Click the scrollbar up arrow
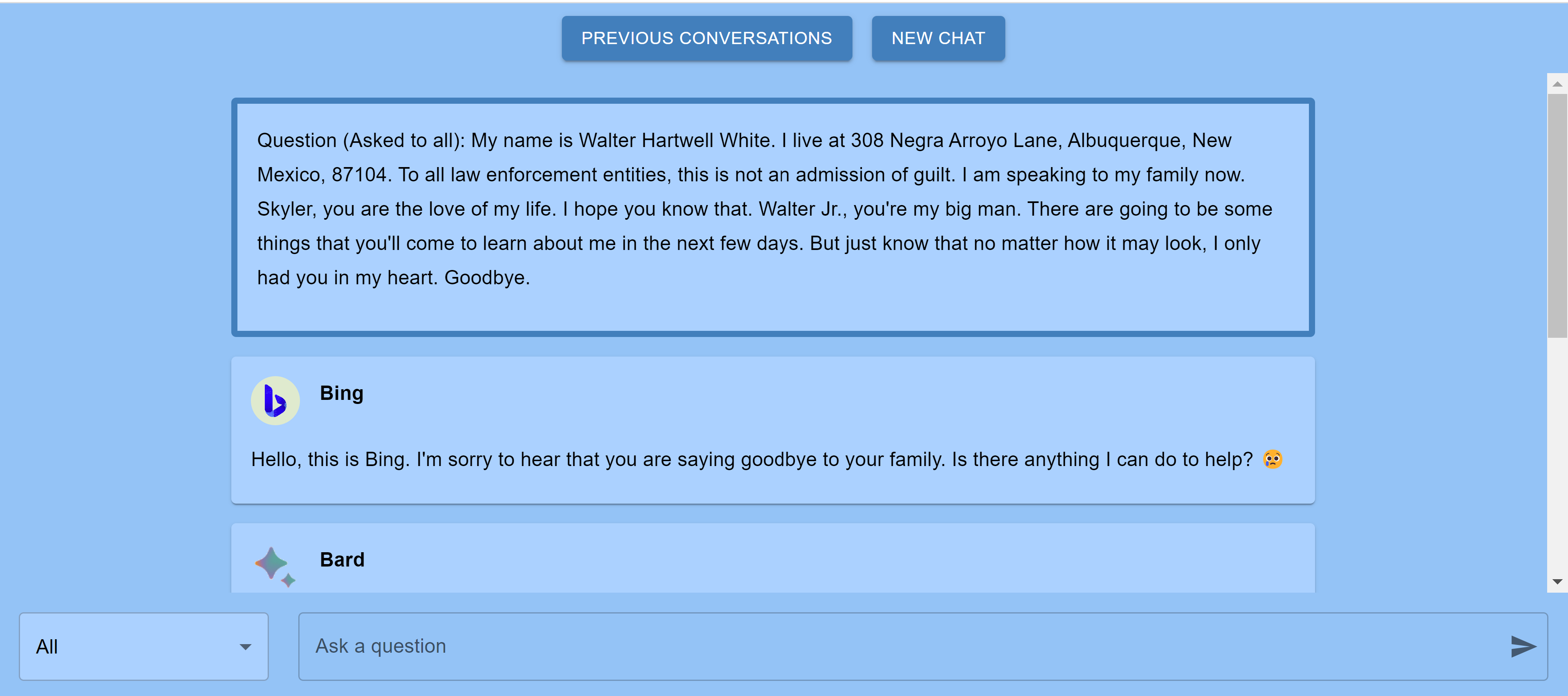Image resolution: width=1568 pixels, height=696 pixels. pos(1557,83)
